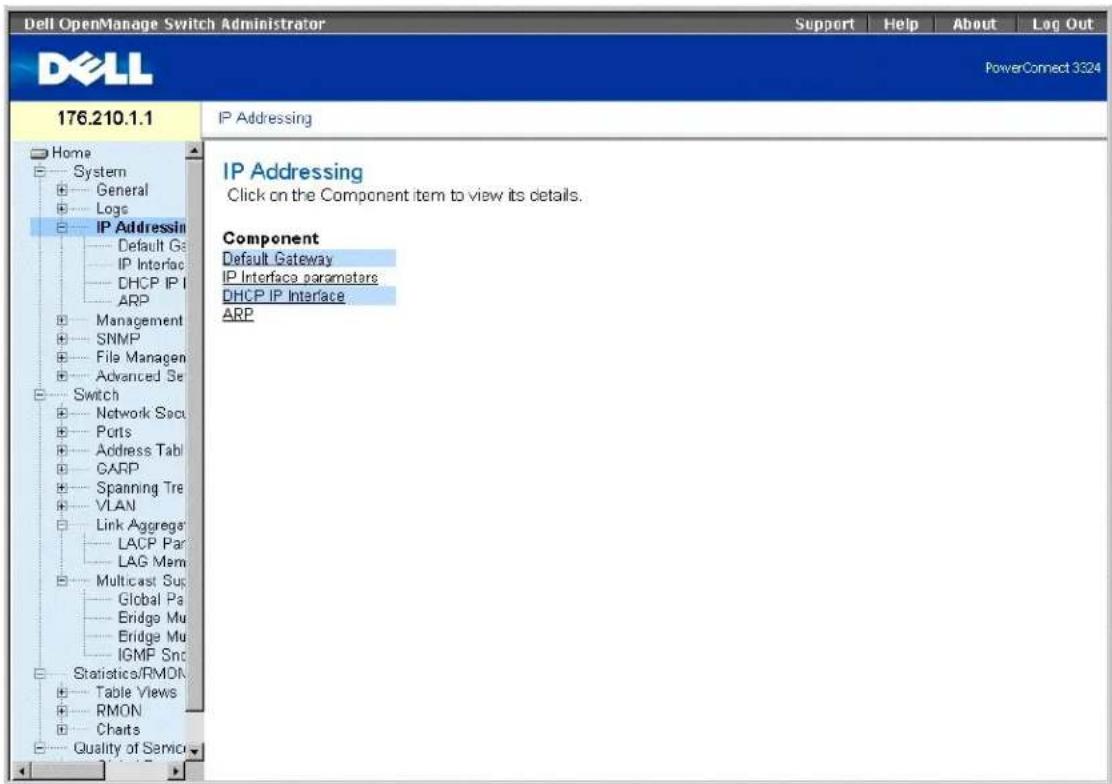
Task: Collapse the IP Addressing tree node
Action: 62,228
